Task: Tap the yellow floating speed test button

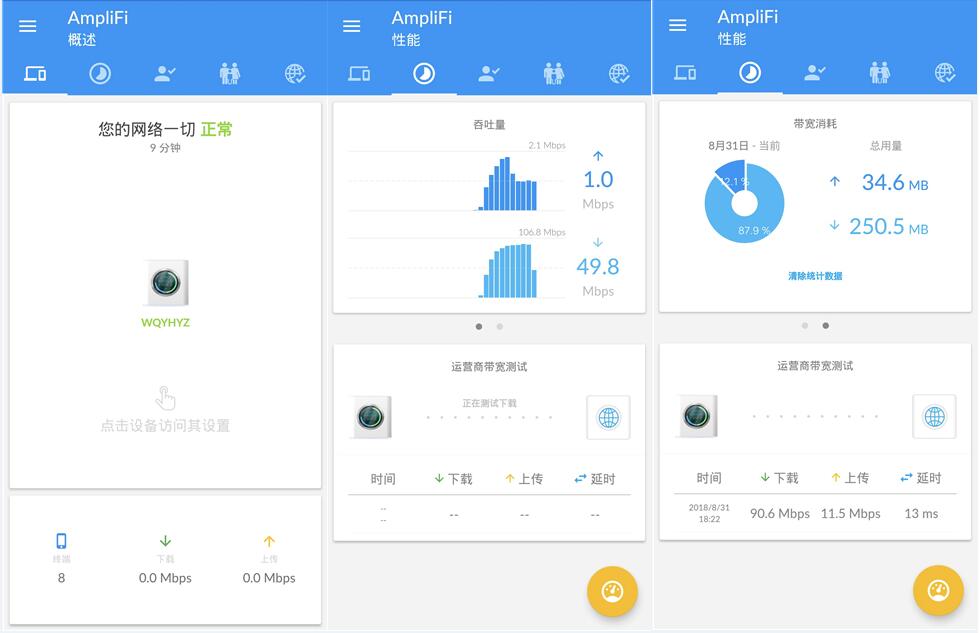Action: click(612, 591)
